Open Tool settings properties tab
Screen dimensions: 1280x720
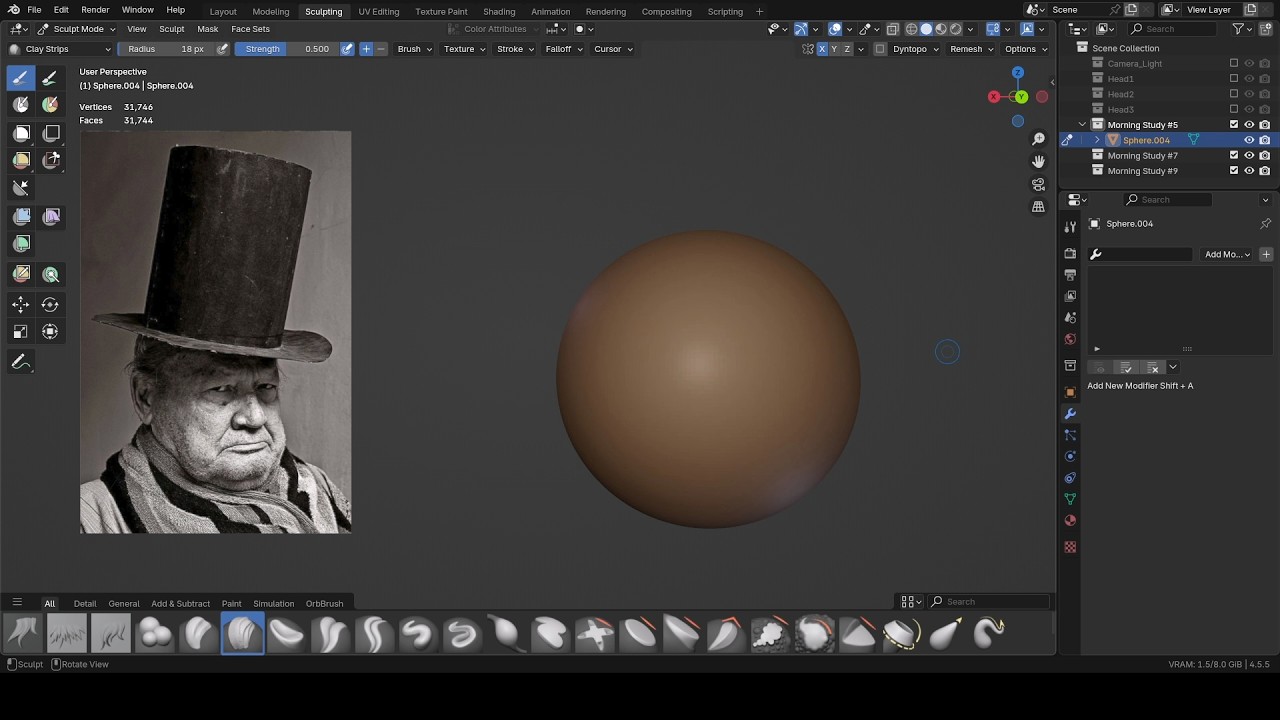click(x=1070, y=227)
